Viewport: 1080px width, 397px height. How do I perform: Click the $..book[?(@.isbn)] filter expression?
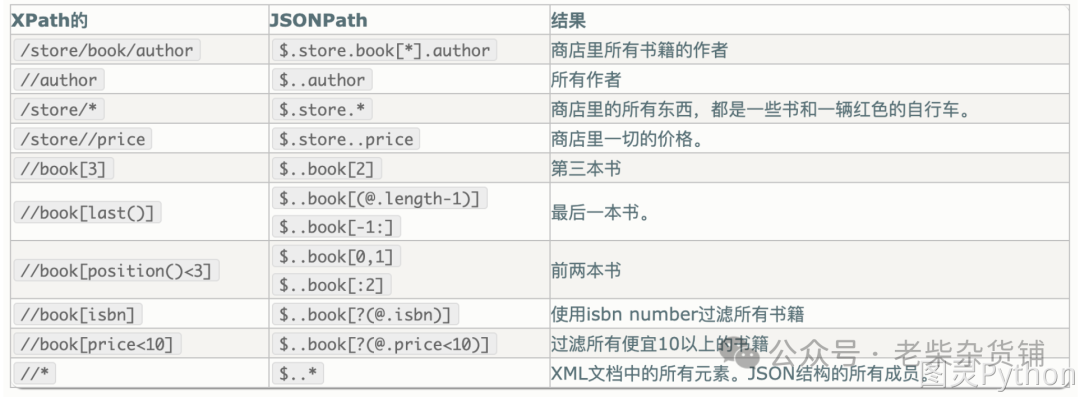click(366, 314)
